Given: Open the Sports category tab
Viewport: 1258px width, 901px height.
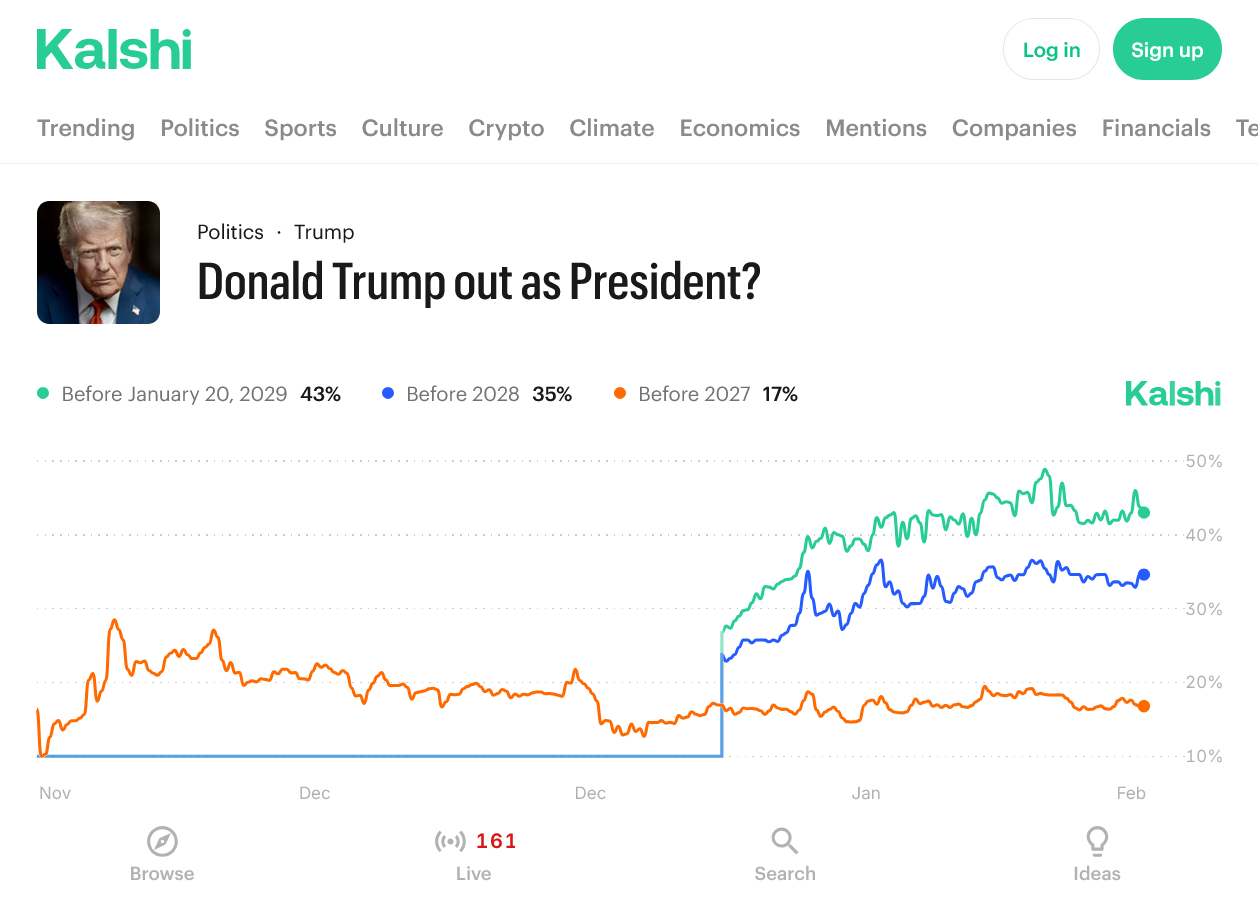Looking at the screenshot, I should click(x=300, y=128).
